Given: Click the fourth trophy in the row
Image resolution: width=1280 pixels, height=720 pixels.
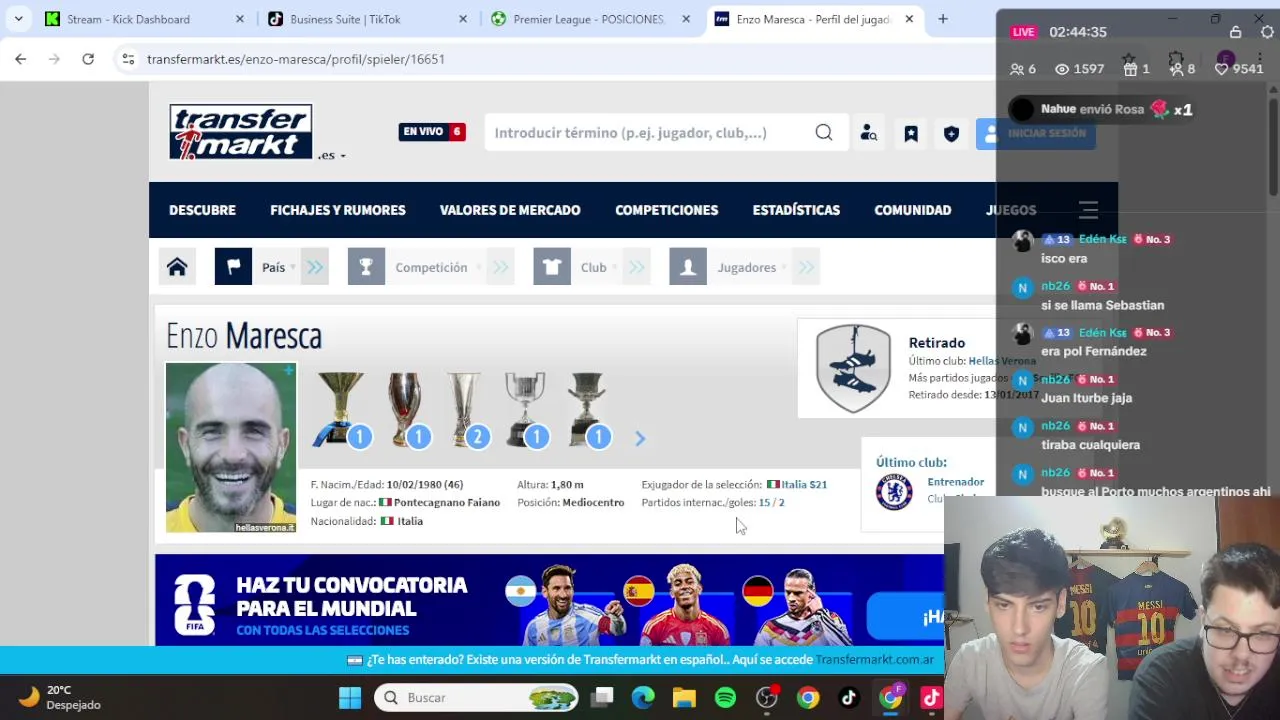Looking at the screenshot, I should click(x=526, y=409).
